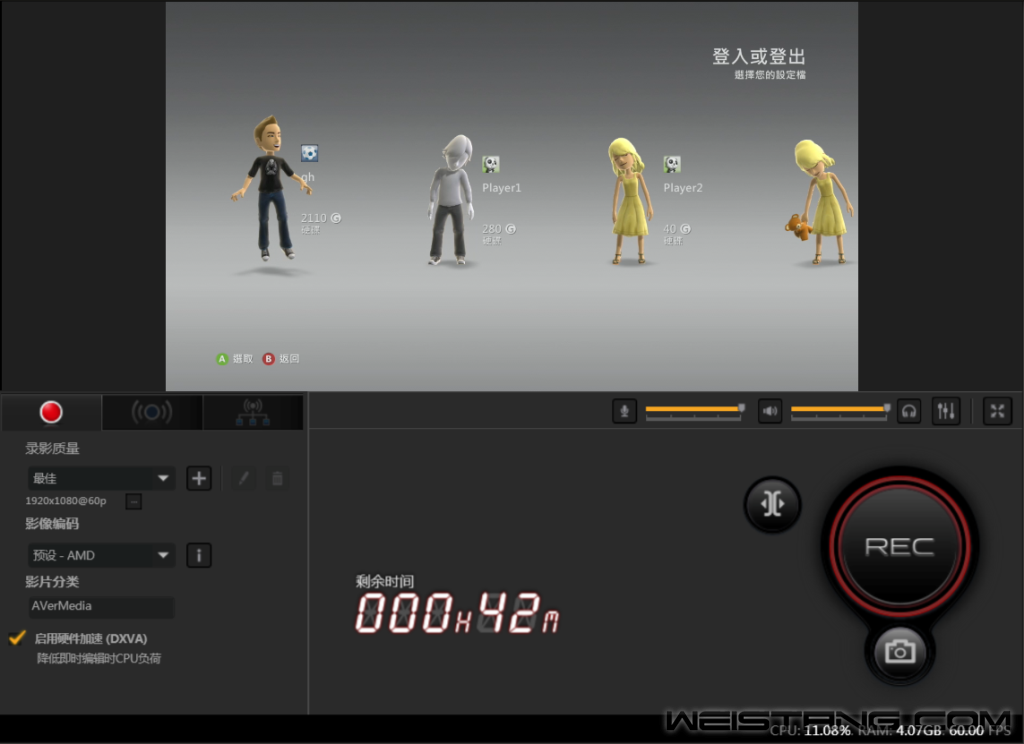The image size is (1024, 744).
Task: Click the red B 返回 prompt
Action: 281,359
